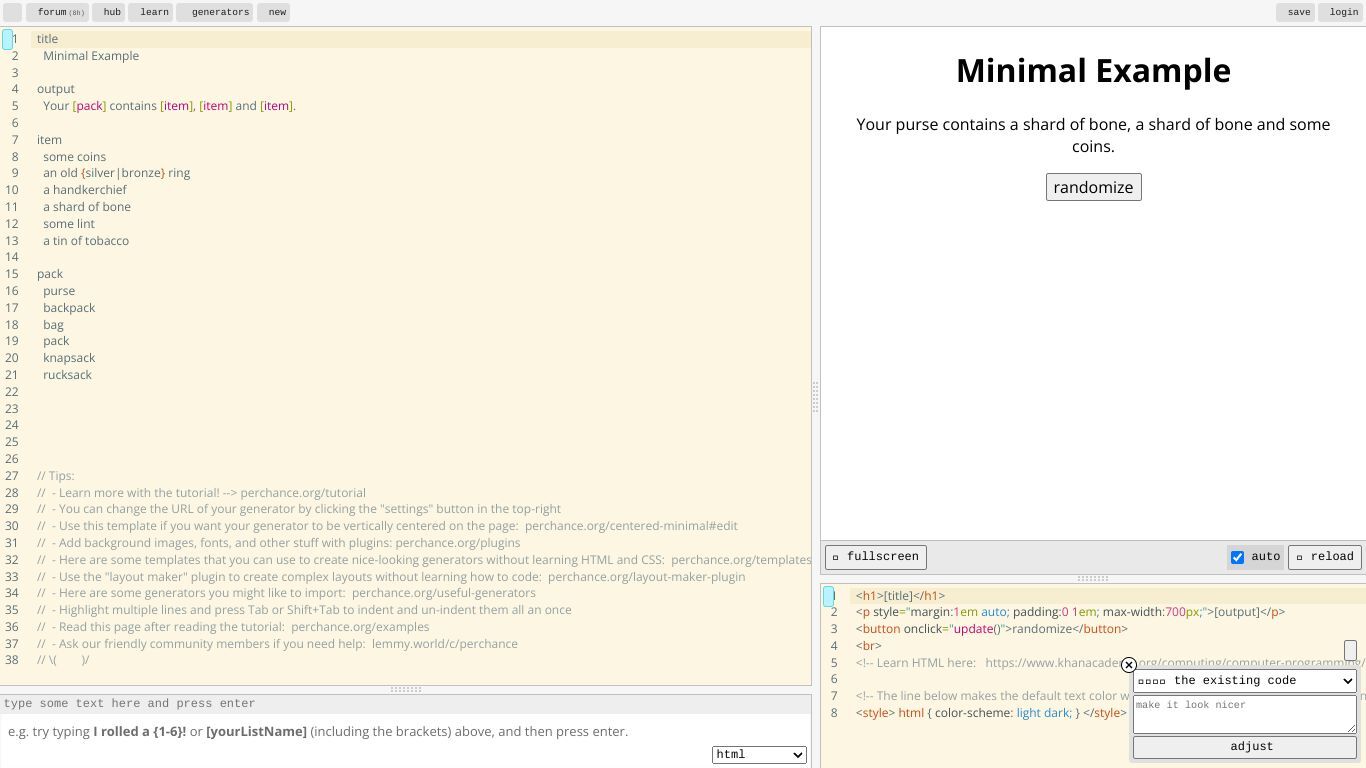Click the 'type some text here' input

[405, 704]
